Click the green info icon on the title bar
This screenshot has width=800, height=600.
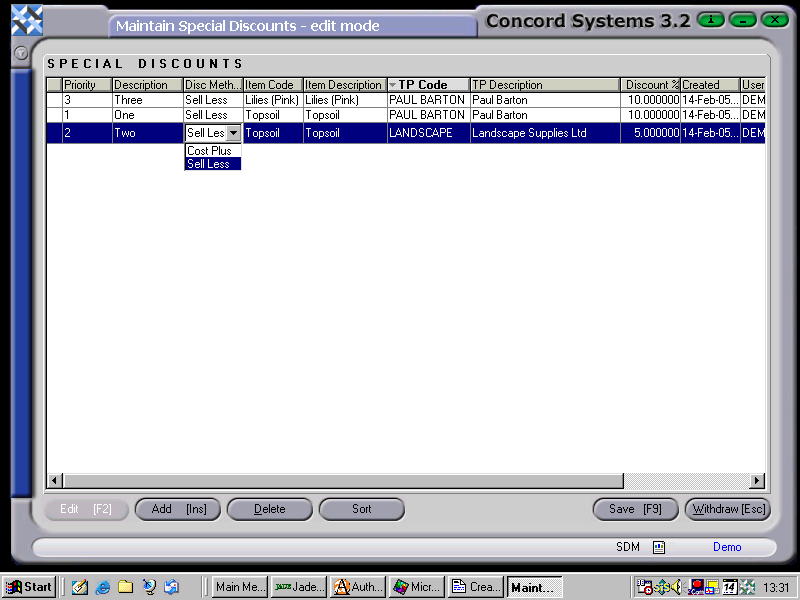coord(710,19)
